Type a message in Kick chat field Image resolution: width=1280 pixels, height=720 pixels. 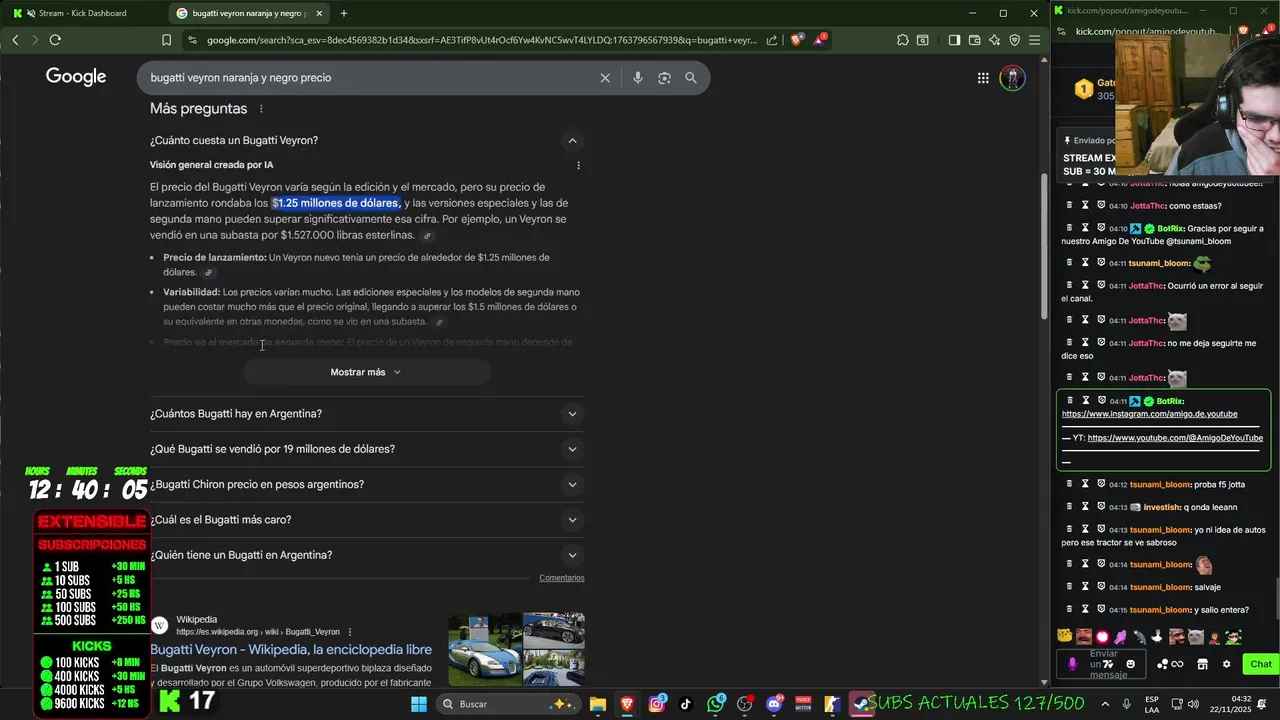(x=1103, y=664)
